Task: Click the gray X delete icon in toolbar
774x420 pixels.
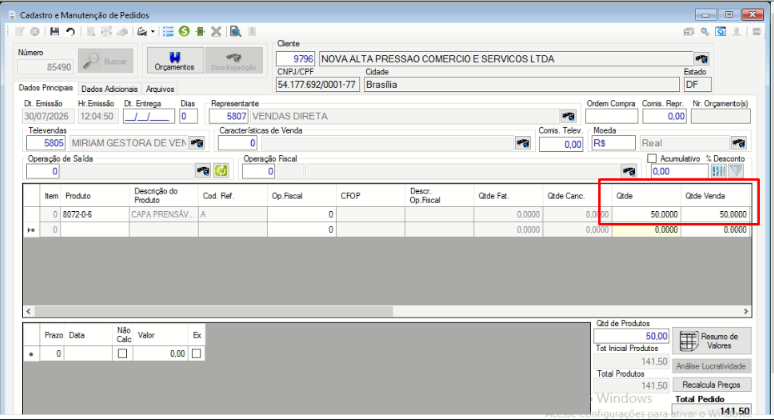Action: coord(216,32)
